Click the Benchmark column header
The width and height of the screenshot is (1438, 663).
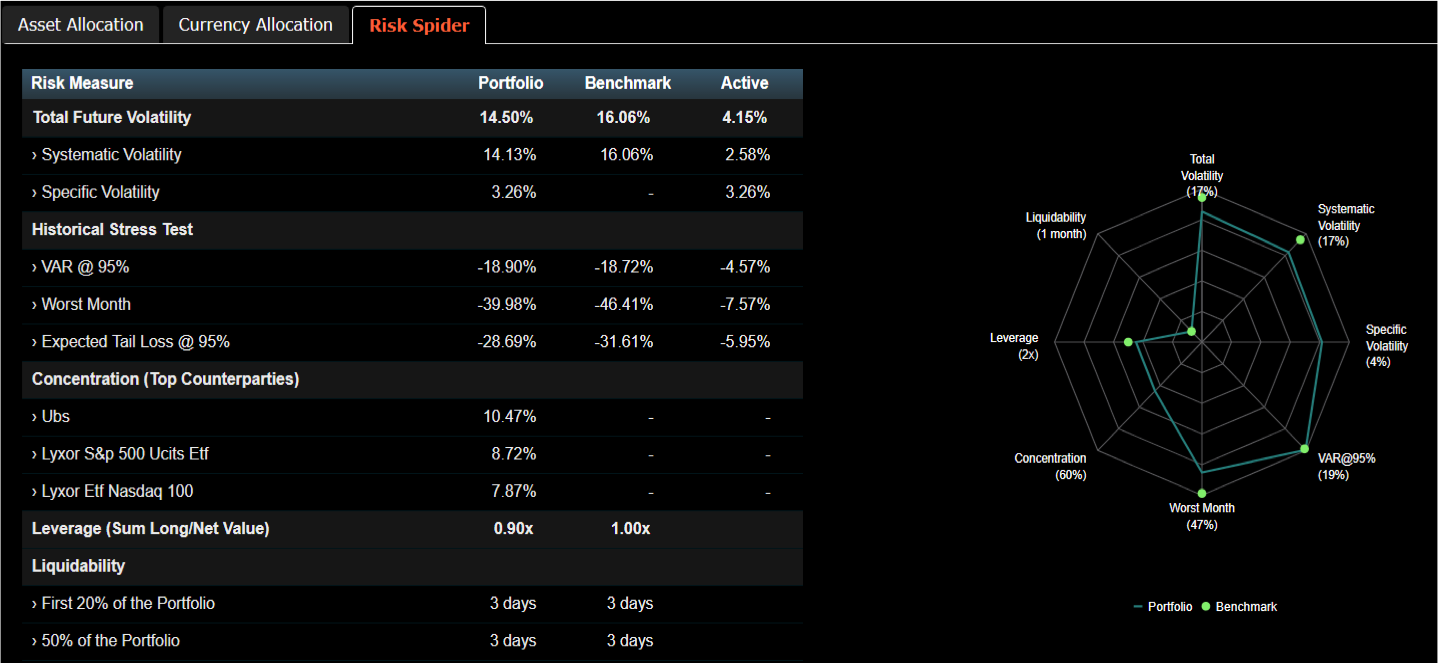628,83
